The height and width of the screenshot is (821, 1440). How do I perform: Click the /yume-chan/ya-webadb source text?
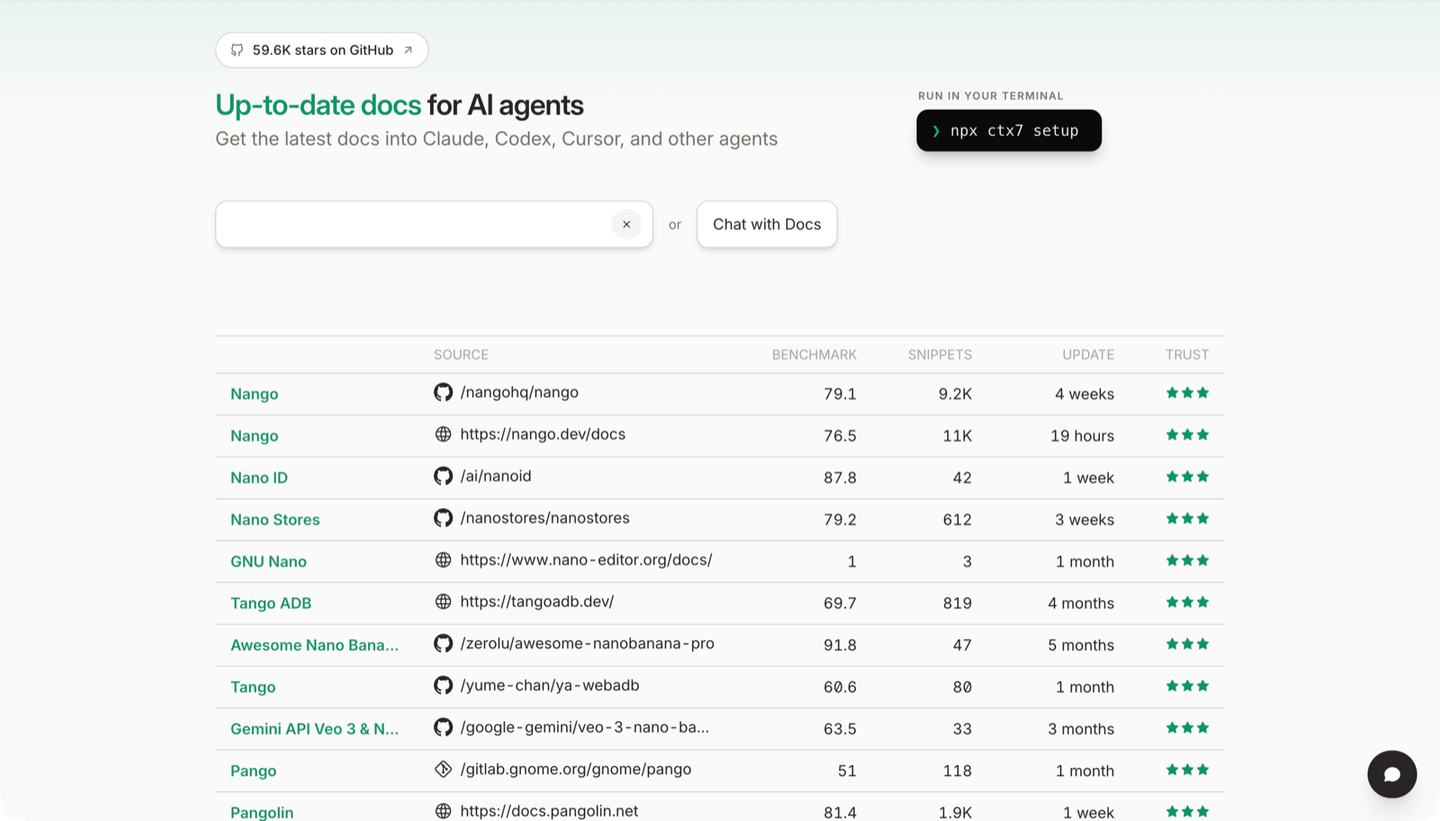point(550,686)
